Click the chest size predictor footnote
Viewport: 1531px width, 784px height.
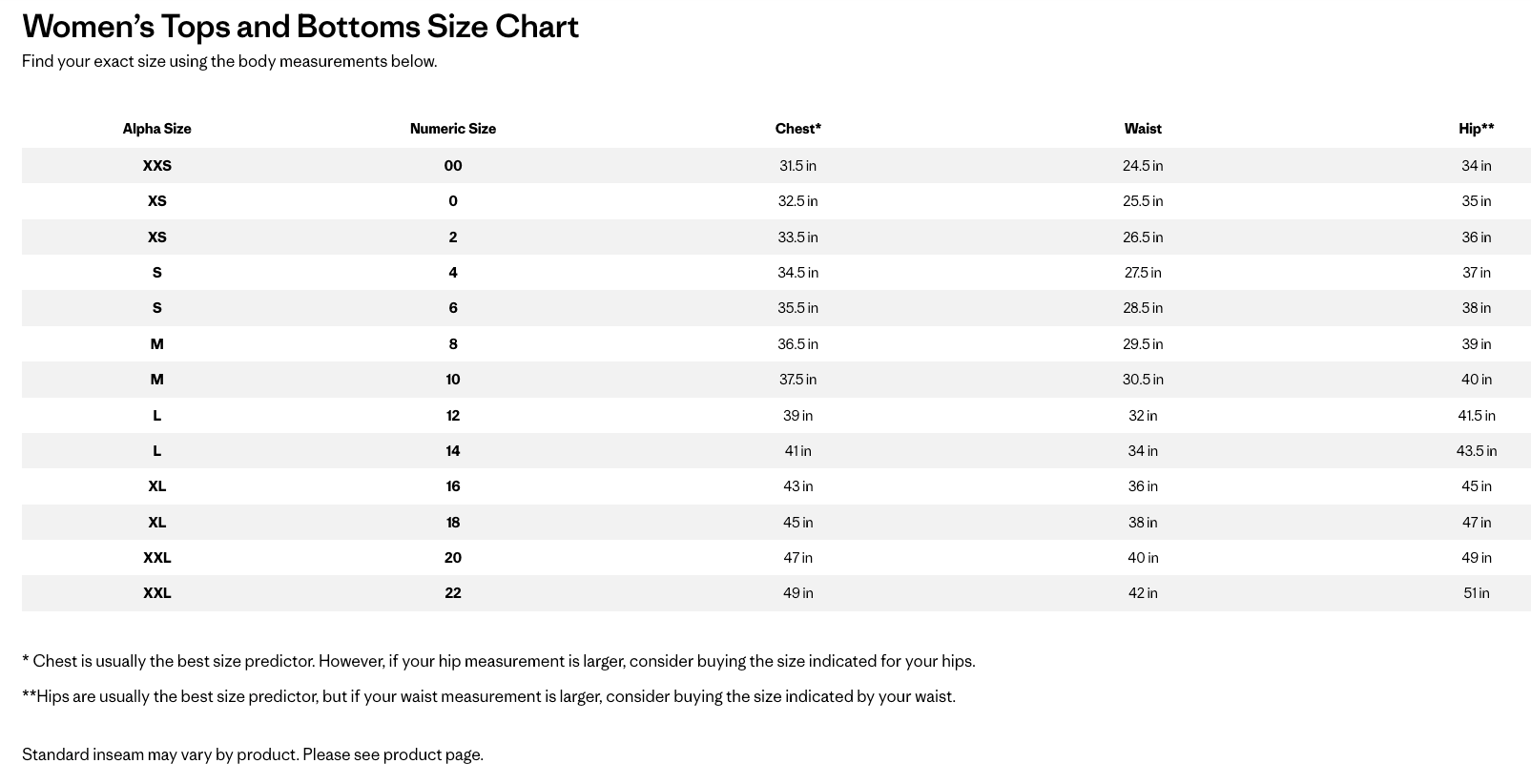498,661
